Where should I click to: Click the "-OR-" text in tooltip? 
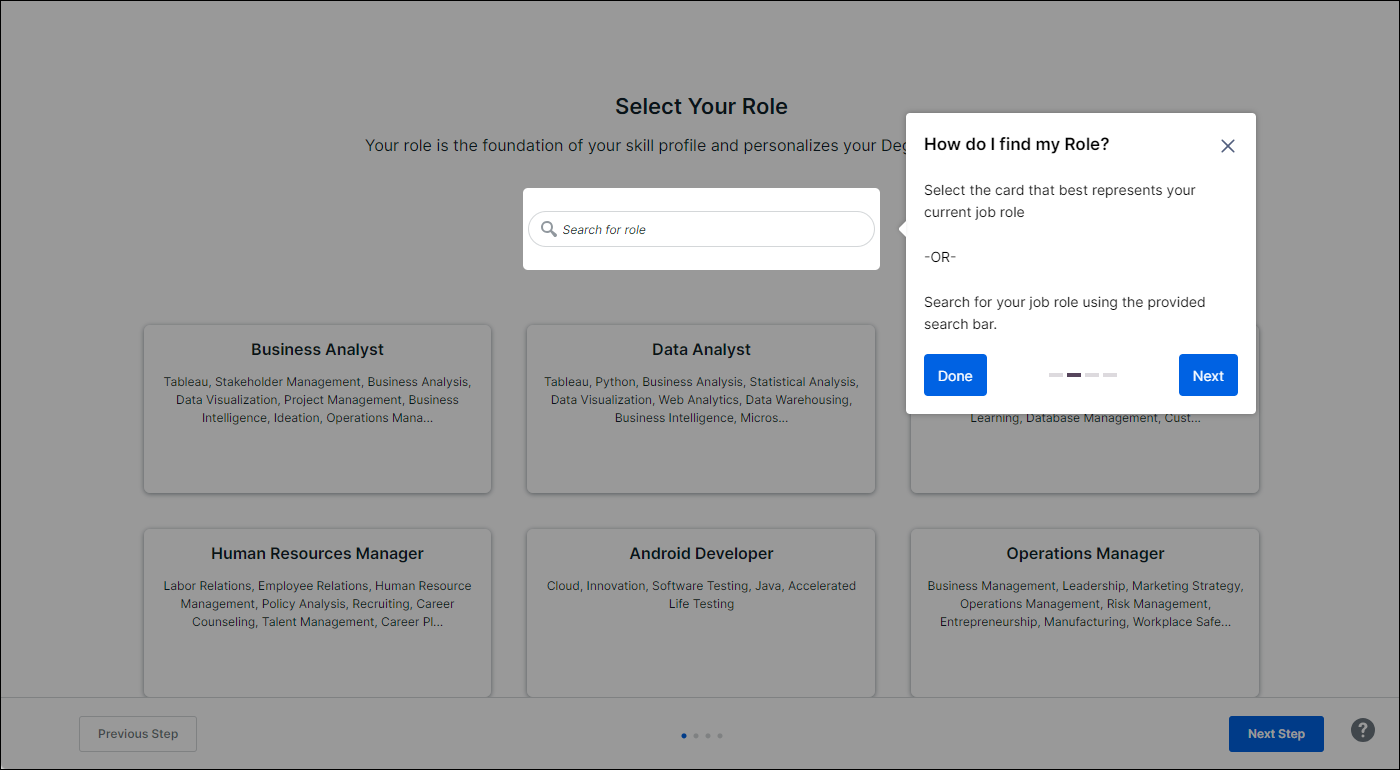[940, 257]
